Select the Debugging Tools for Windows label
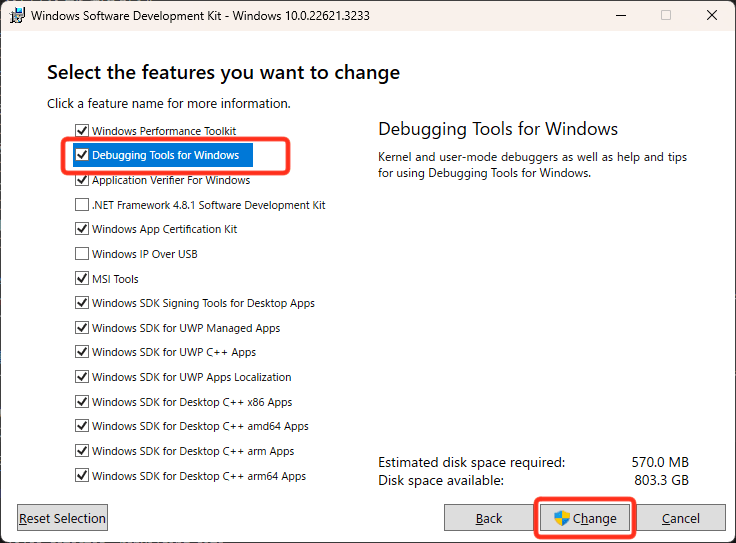Viewport: 736px width, 543px height. click(x=165, y=155)
